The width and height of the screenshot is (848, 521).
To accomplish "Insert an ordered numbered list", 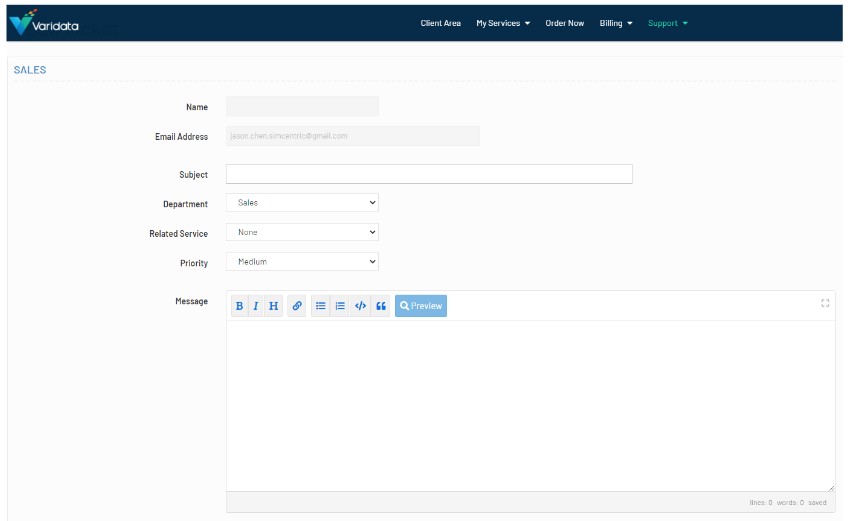I will (x=340, y=306).
